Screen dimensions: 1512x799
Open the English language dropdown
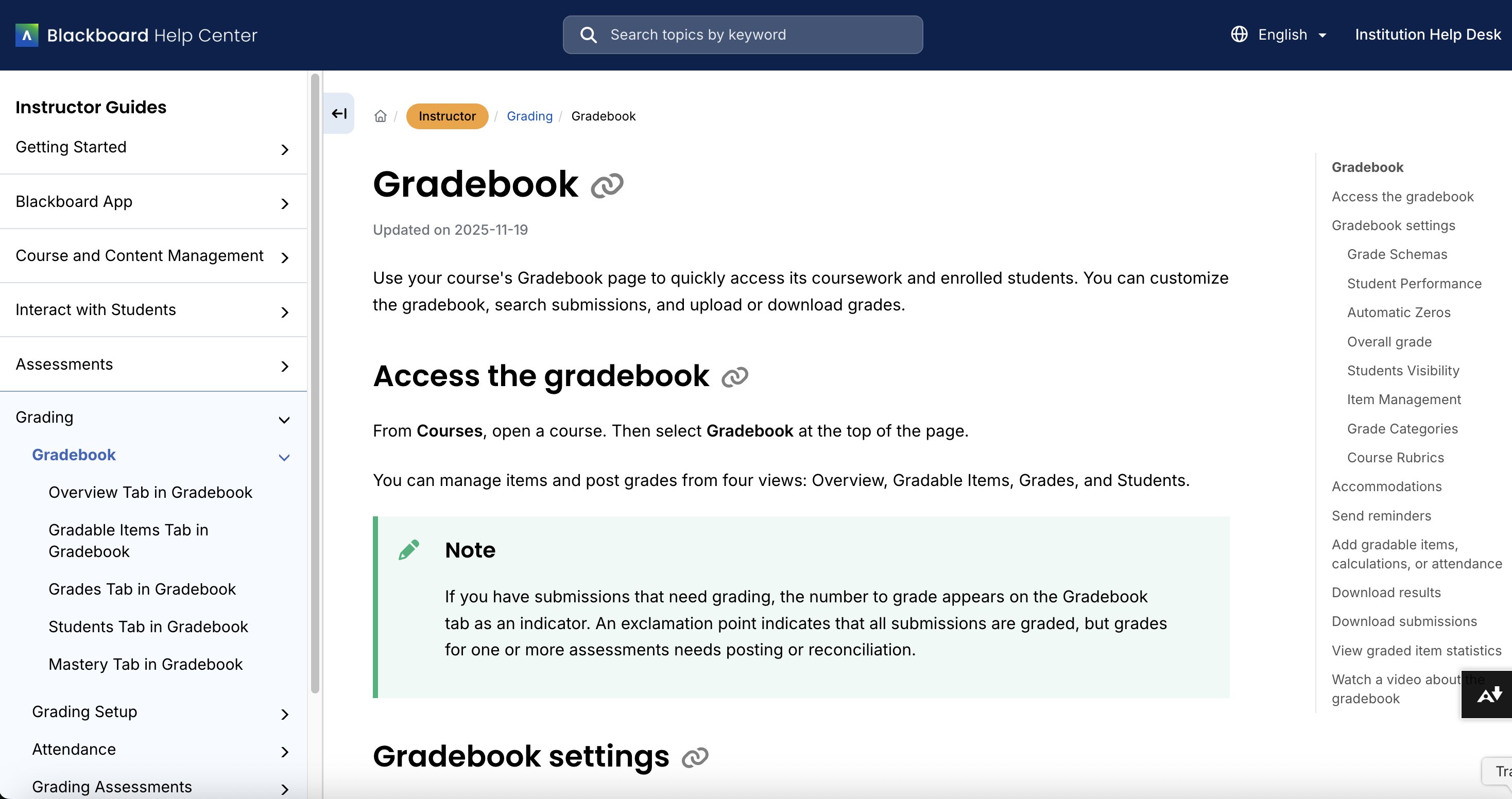tap(1291, 34)
